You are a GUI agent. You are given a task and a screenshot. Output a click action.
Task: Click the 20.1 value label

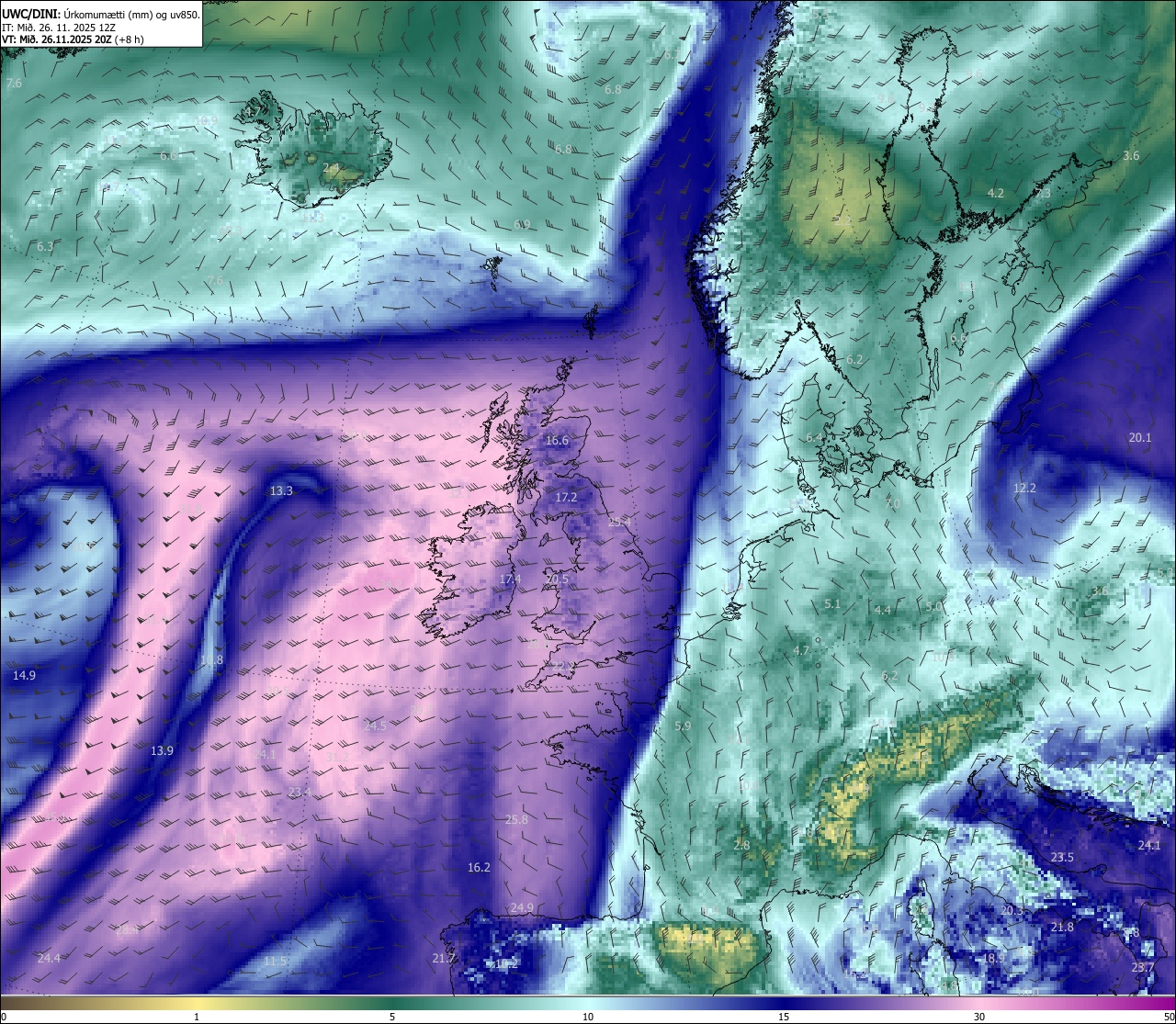(x=1139, y=437)
